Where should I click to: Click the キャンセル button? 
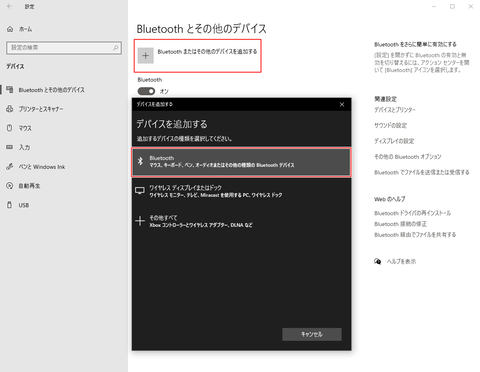312,334
